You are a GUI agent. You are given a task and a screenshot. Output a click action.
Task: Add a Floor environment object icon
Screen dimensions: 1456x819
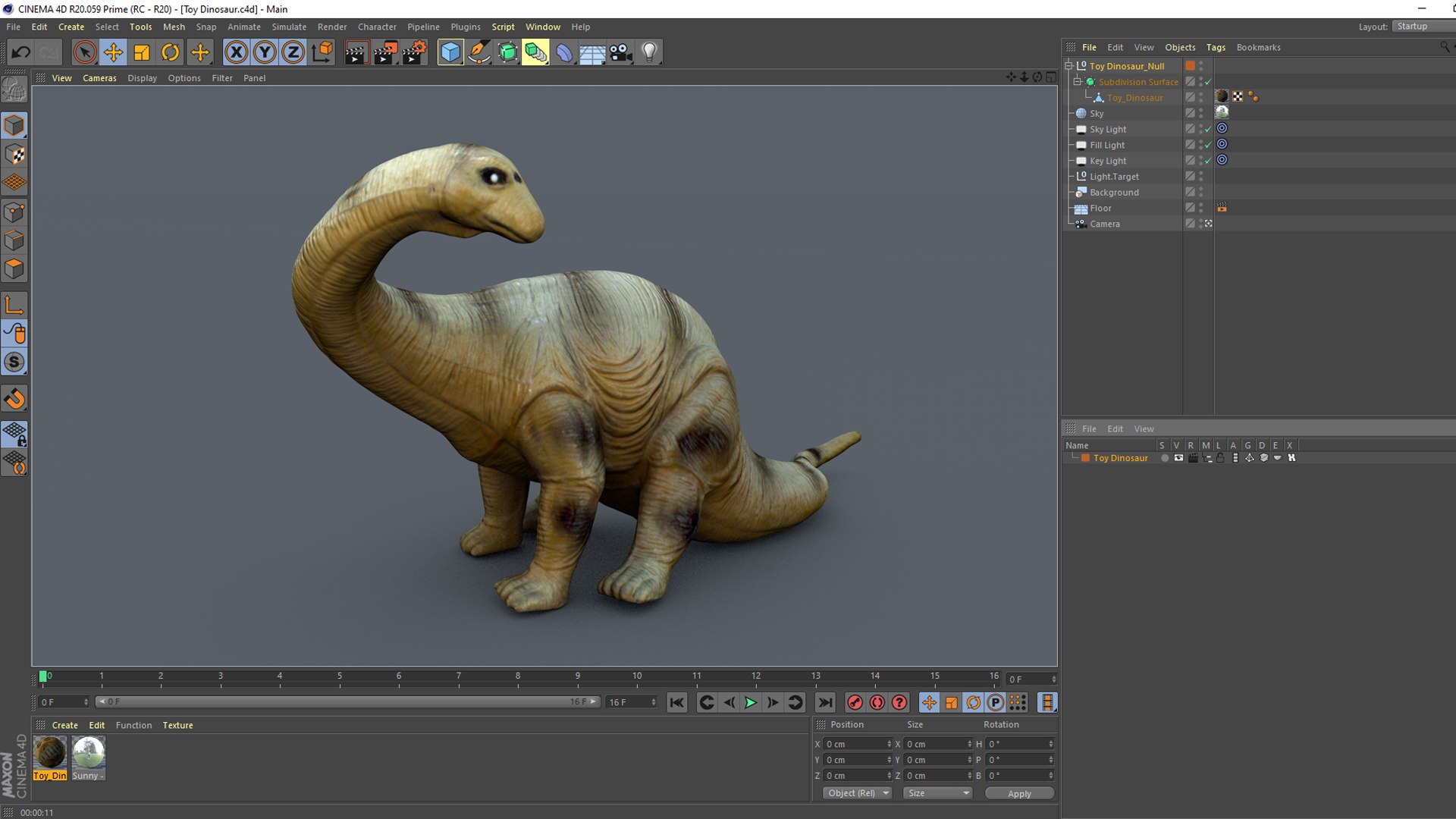pos(592,52)
